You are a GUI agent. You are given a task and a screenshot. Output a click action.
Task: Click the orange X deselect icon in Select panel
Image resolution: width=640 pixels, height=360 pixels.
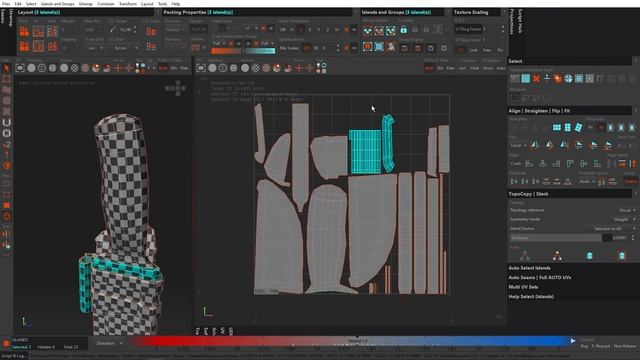click(536, 78)
